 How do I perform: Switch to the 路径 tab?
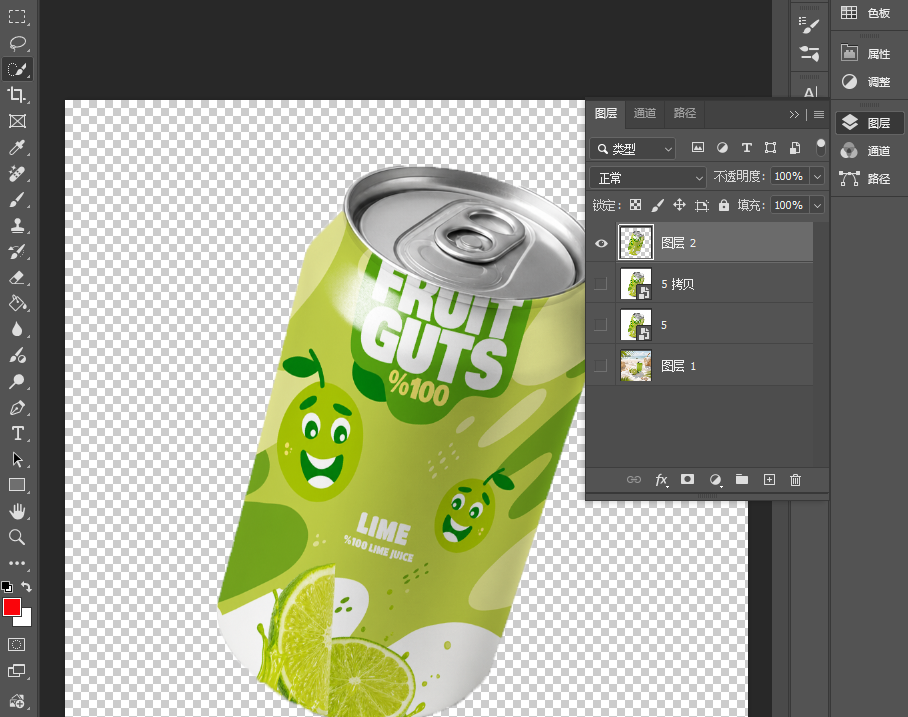click(684, 113)
